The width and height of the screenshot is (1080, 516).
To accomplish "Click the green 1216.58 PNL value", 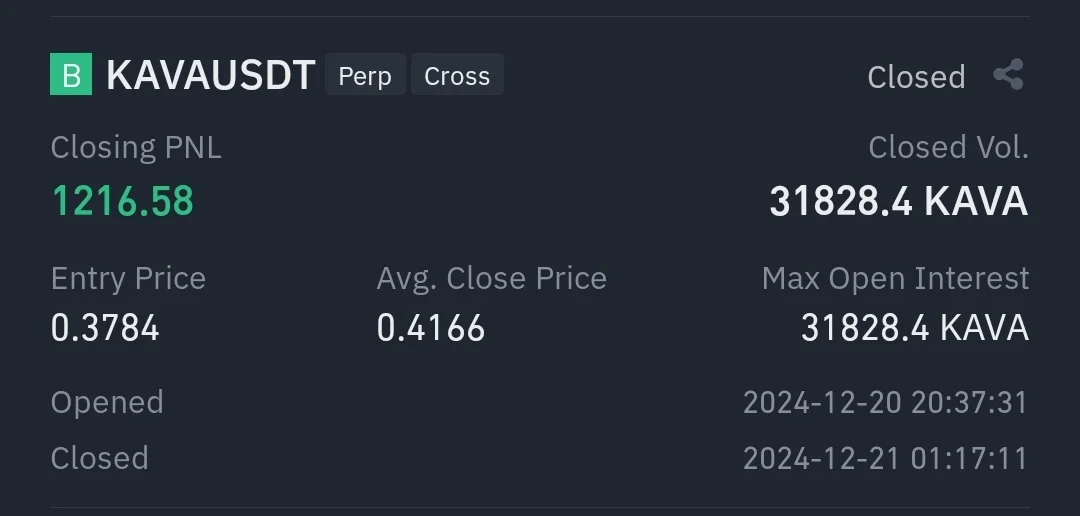I will 122,201.
